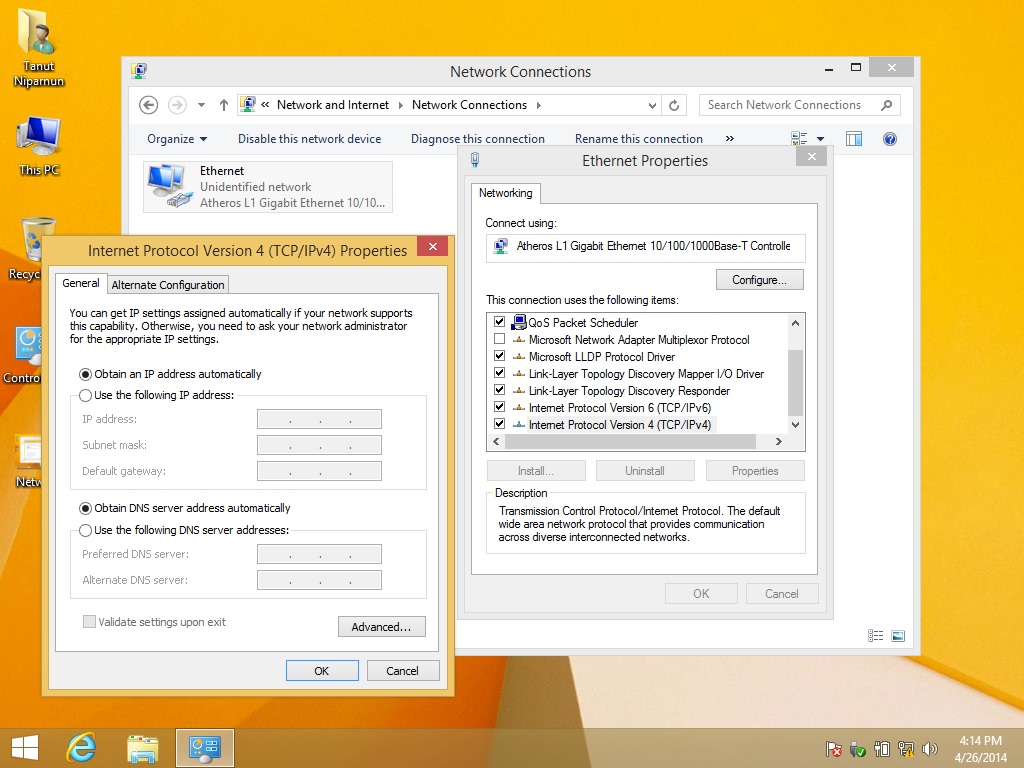Image resolution: width=1024 pixels, height=768 pixels.
Task: Click the Configure... button
Action: point(760,280)
